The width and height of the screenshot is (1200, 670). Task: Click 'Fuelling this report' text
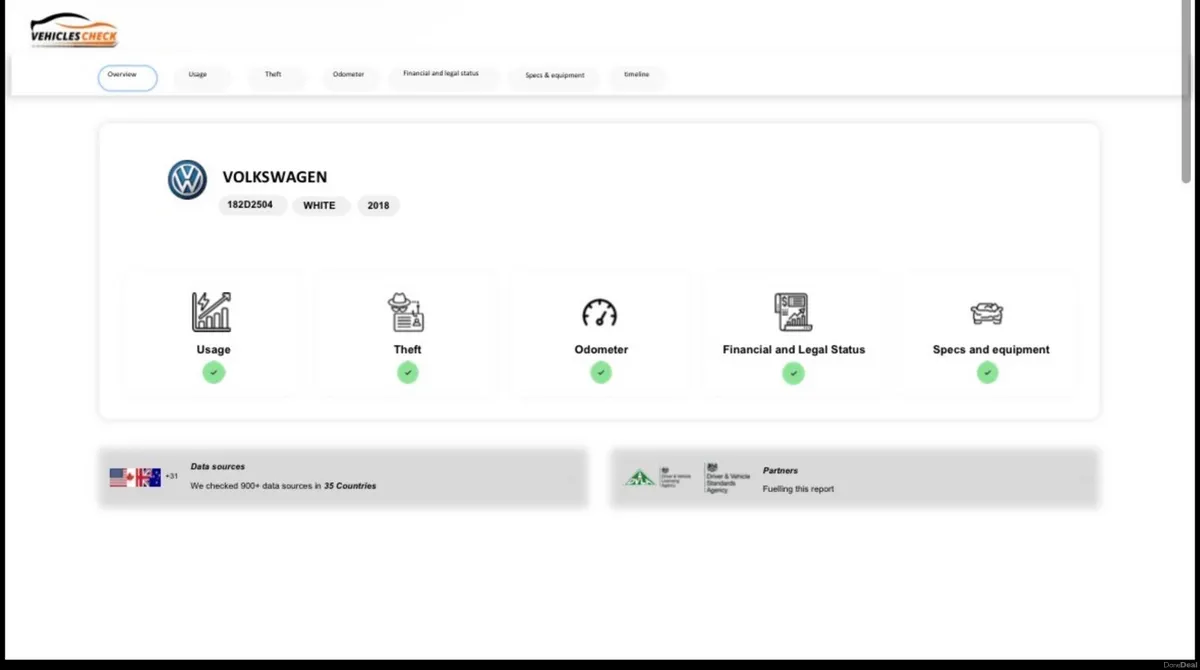(x=798, y=489)
